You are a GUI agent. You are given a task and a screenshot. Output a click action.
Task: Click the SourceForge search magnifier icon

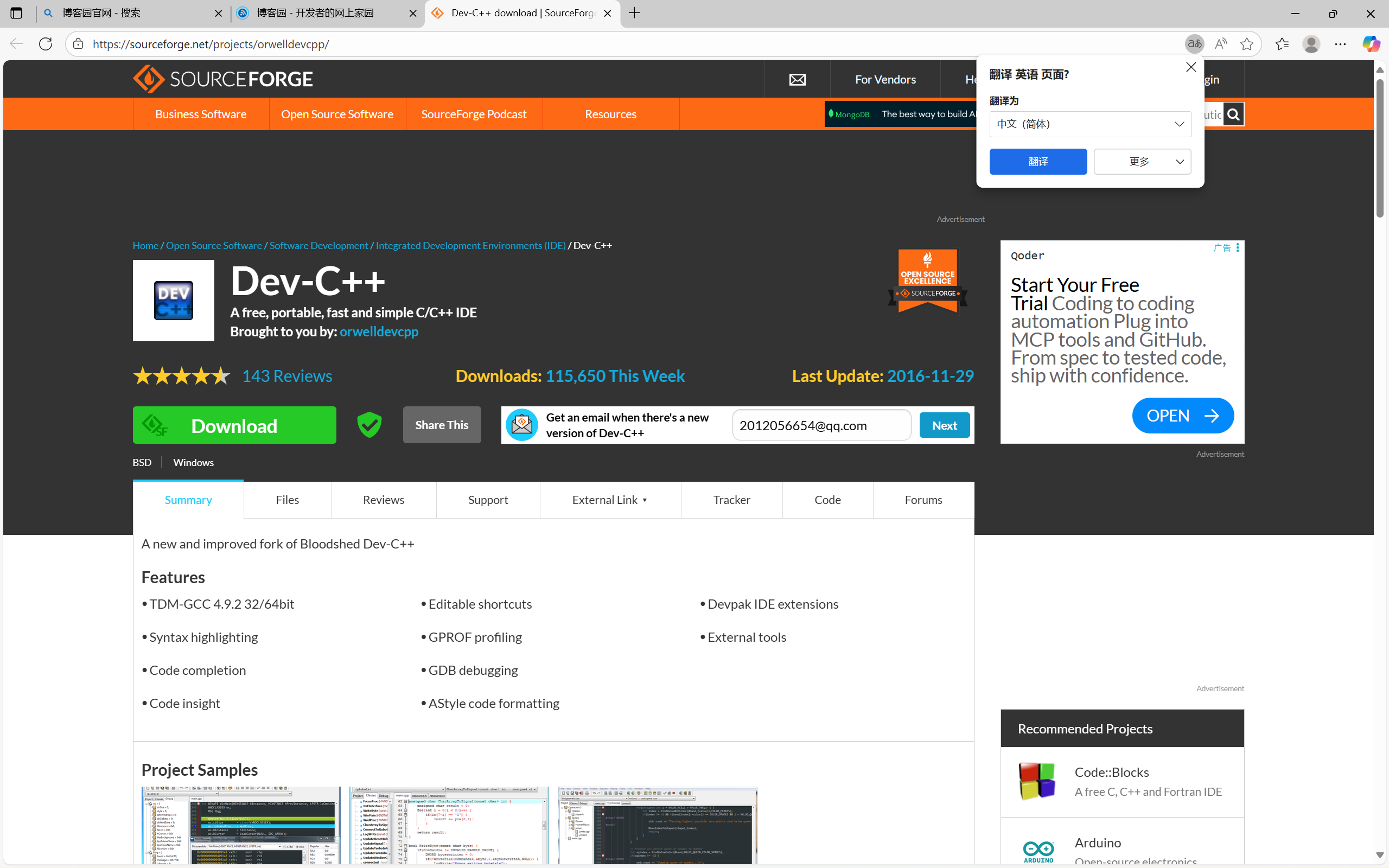1233,114
